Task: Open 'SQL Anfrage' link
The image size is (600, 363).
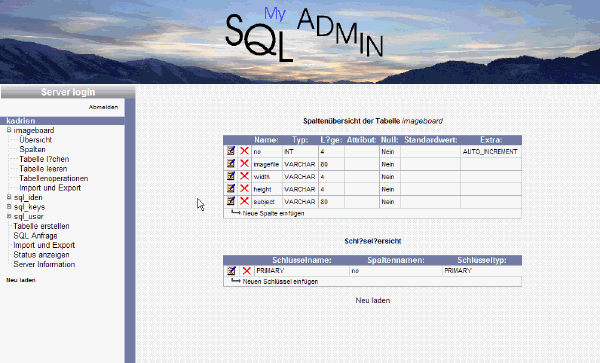Action: coord(35,236)
